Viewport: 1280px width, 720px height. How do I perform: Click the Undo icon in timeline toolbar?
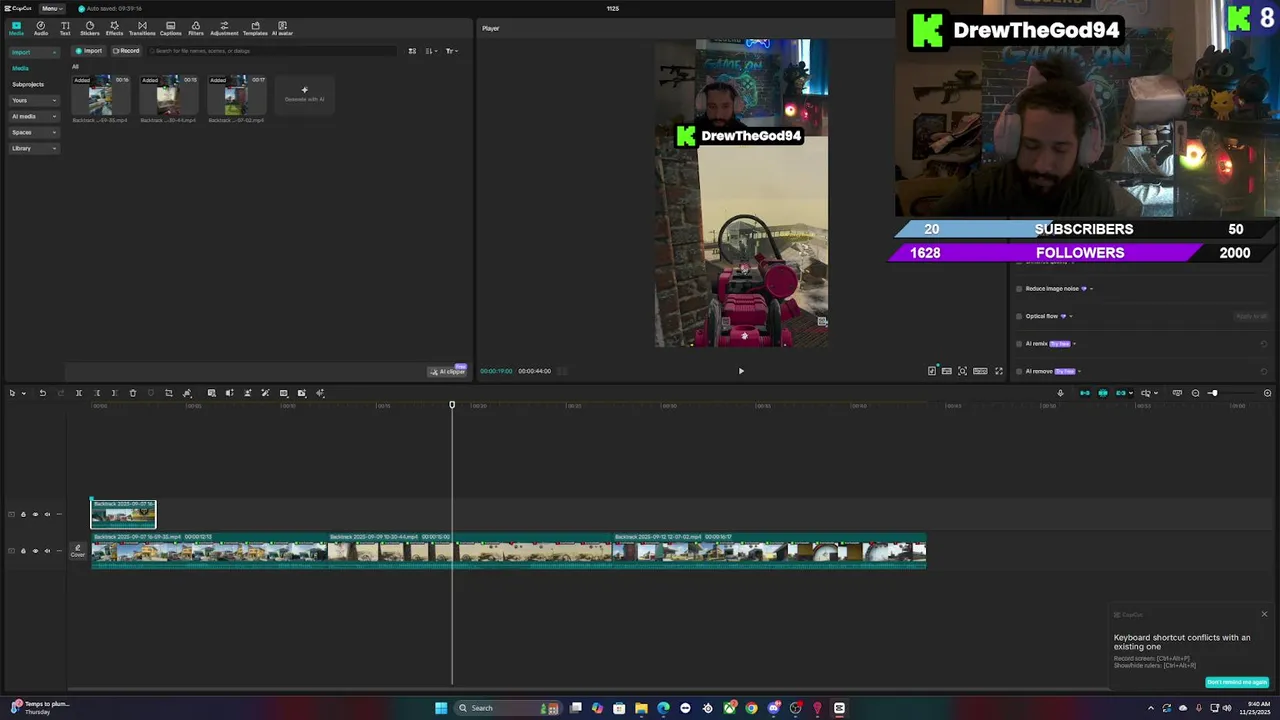tap(42, 393)
